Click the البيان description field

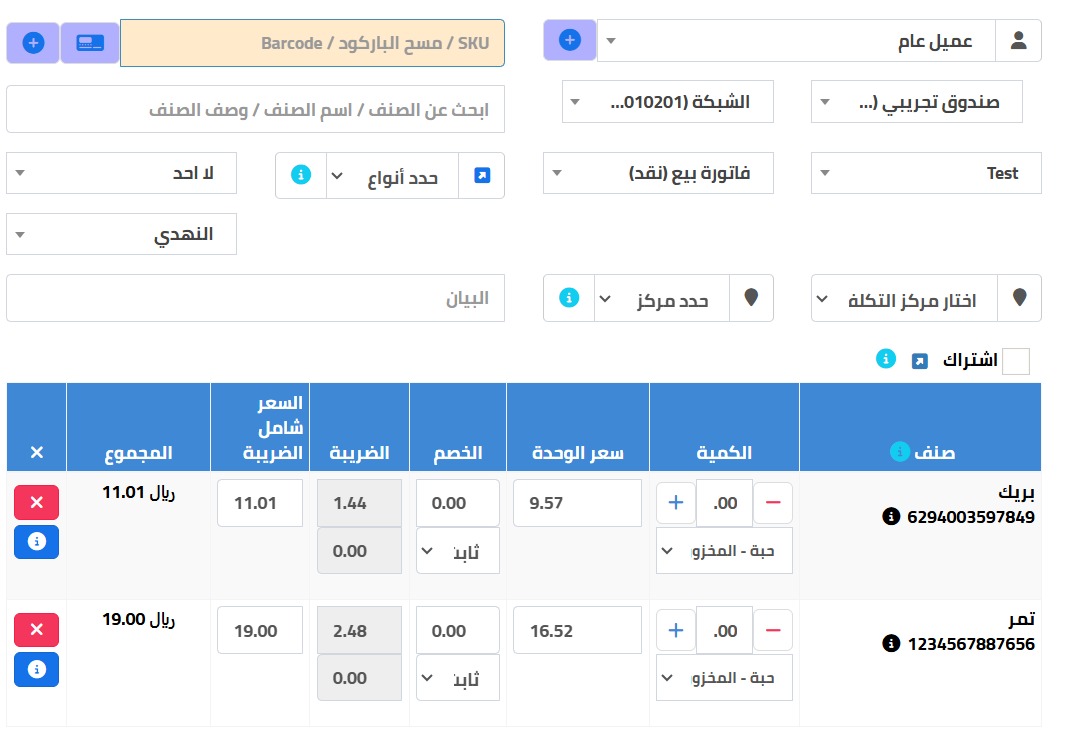pos(255,299)
